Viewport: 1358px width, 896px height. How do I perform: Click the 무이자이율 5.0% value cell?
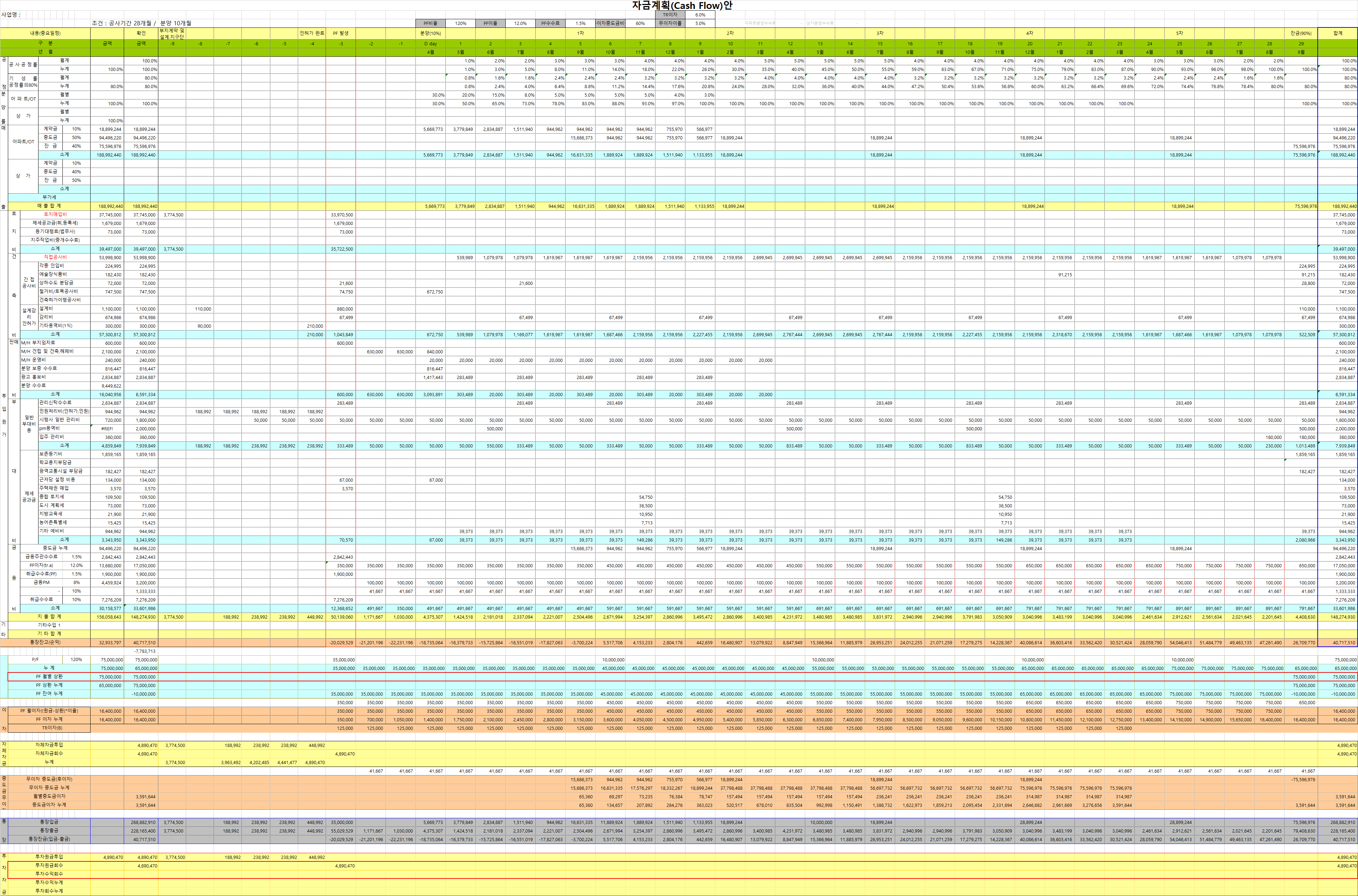click(x=700, y=24)
